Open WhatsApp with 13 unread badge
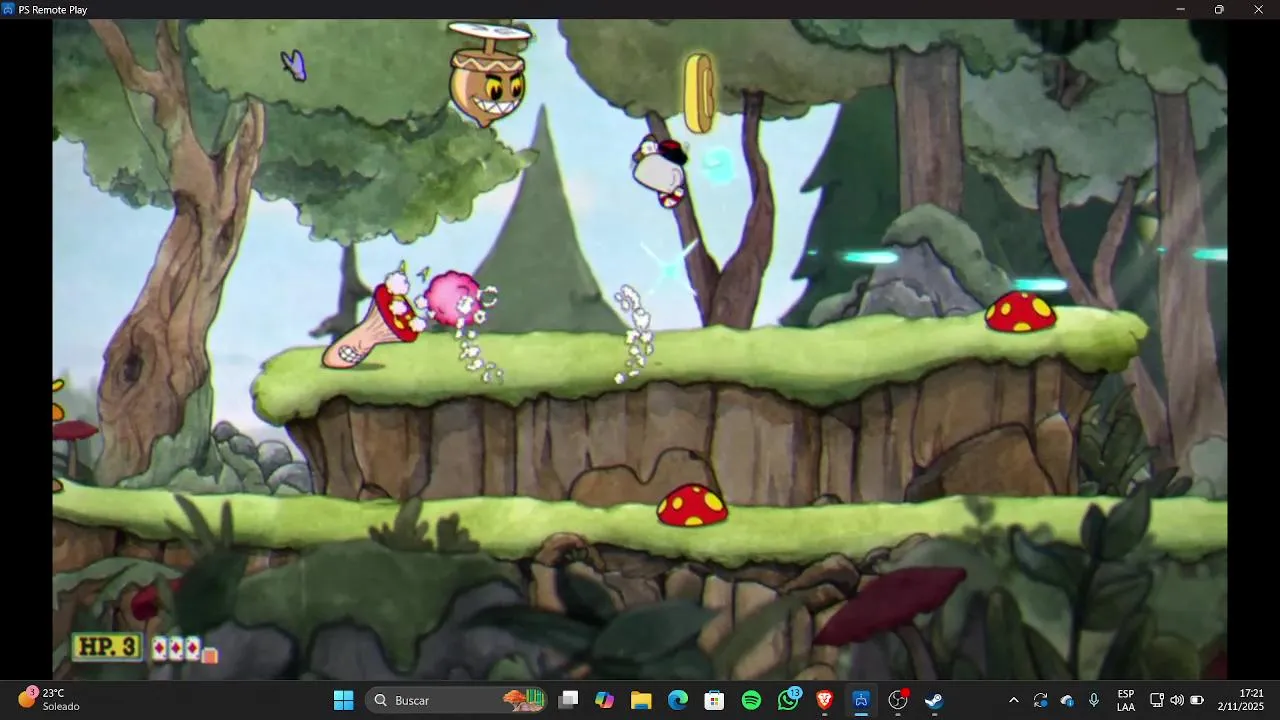The image size is (1280, 720). click(x=789, y=699)
